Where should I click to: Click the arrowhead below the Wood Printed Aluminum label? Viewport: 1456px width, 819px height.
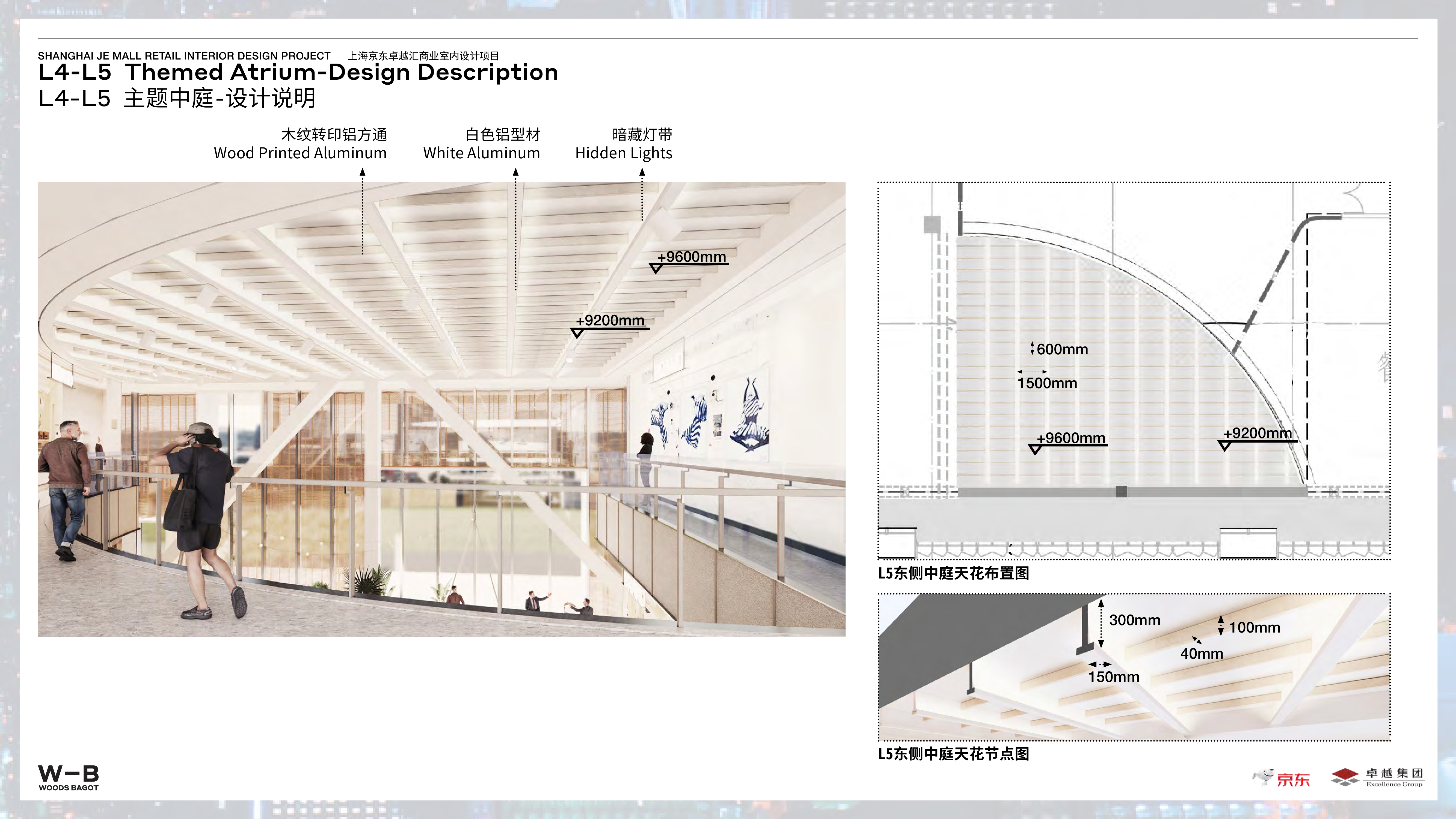(363, 172)
